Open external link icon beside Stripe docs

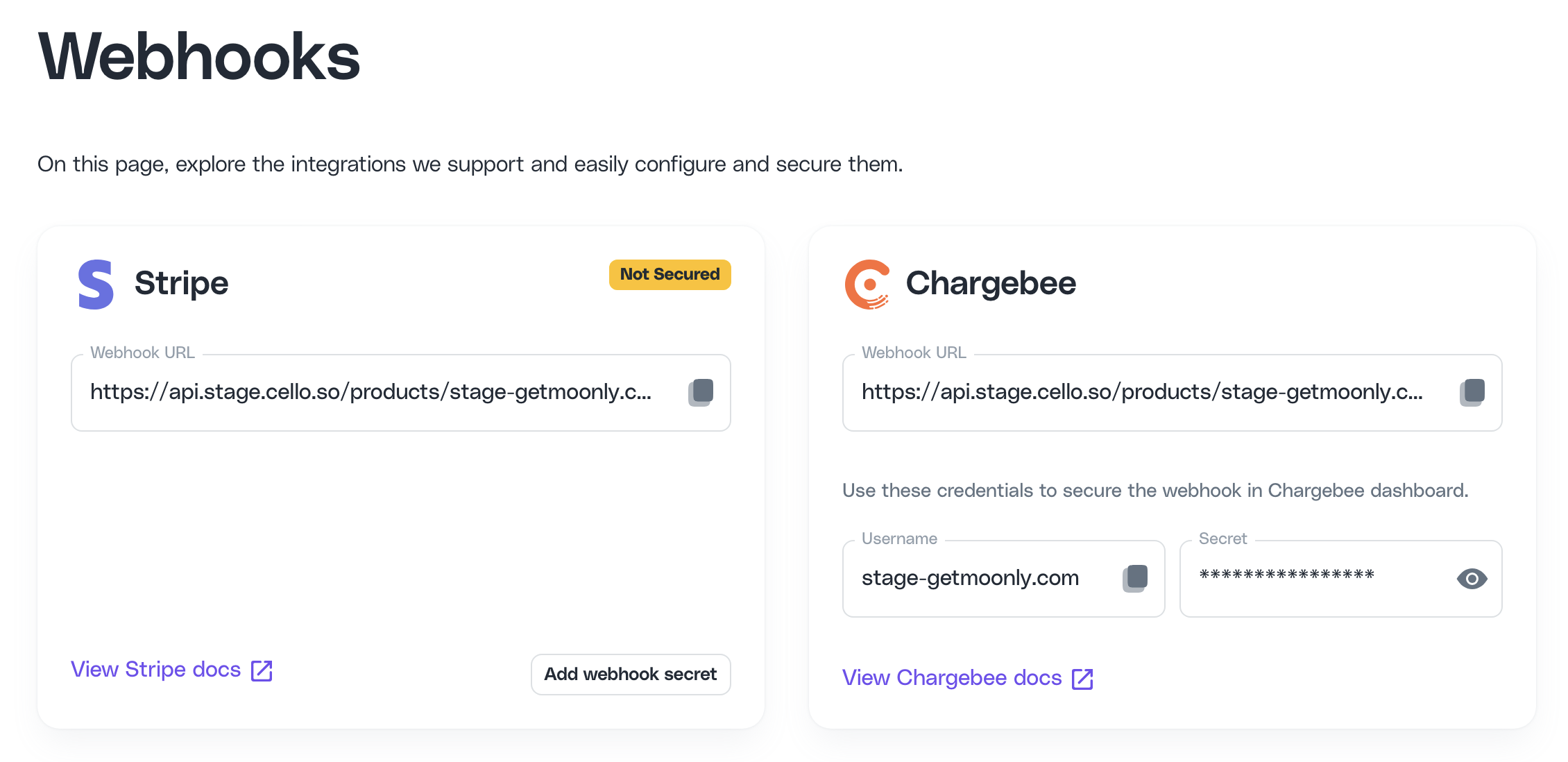tap(262, 670)
